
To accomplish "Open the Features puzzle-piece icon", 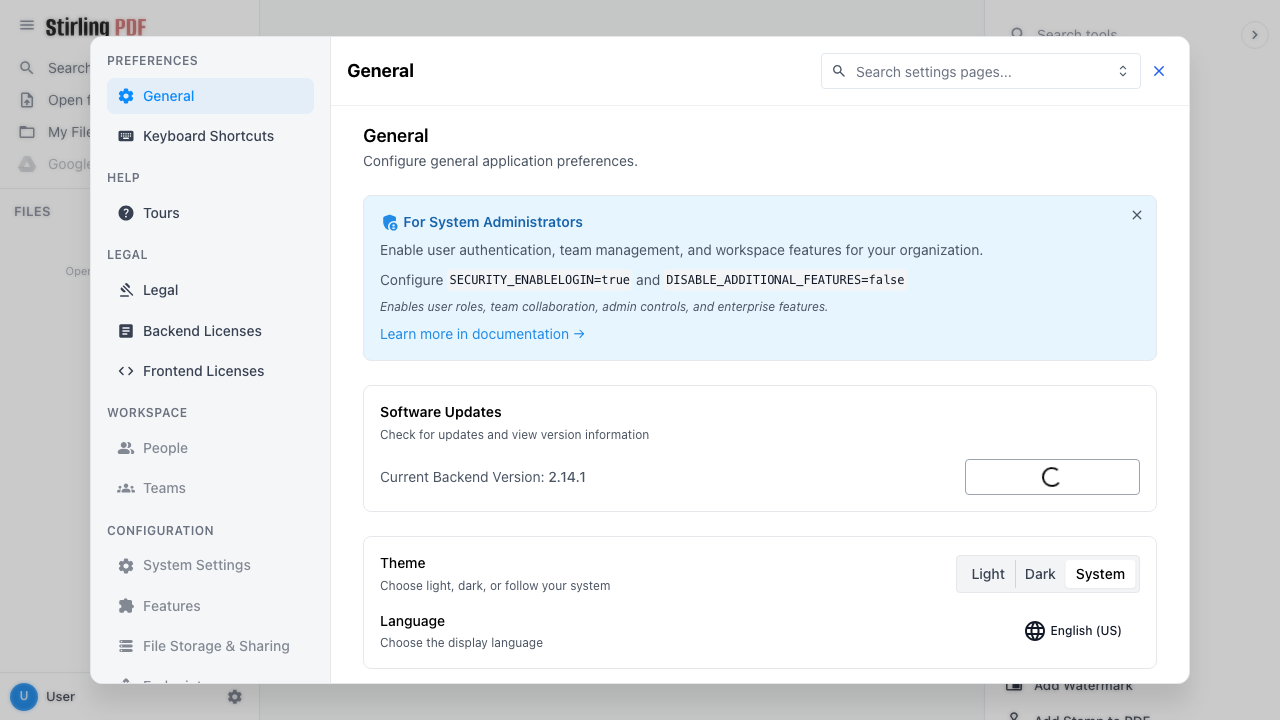I will tap(126, 606).
